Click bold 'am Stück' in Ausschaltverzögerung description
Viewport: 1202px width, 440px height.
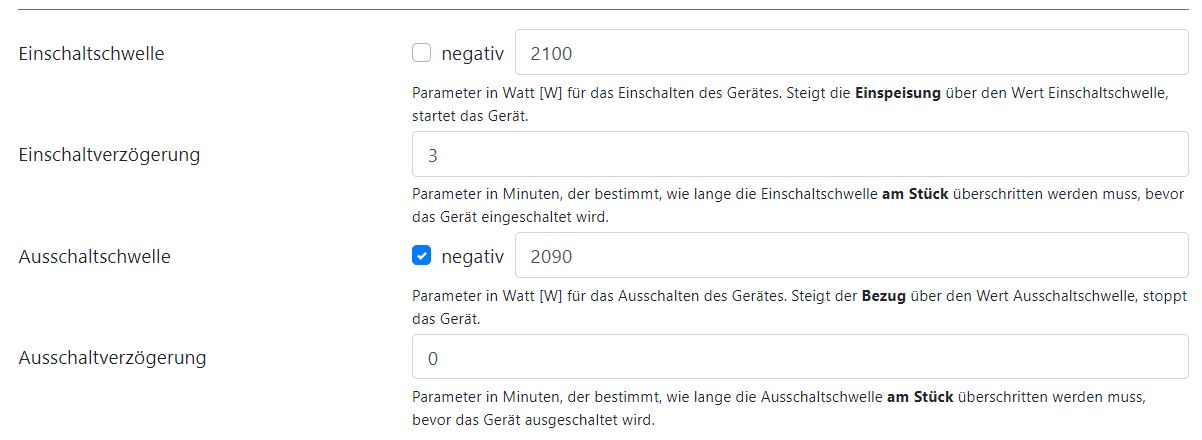tap(920, 397)
